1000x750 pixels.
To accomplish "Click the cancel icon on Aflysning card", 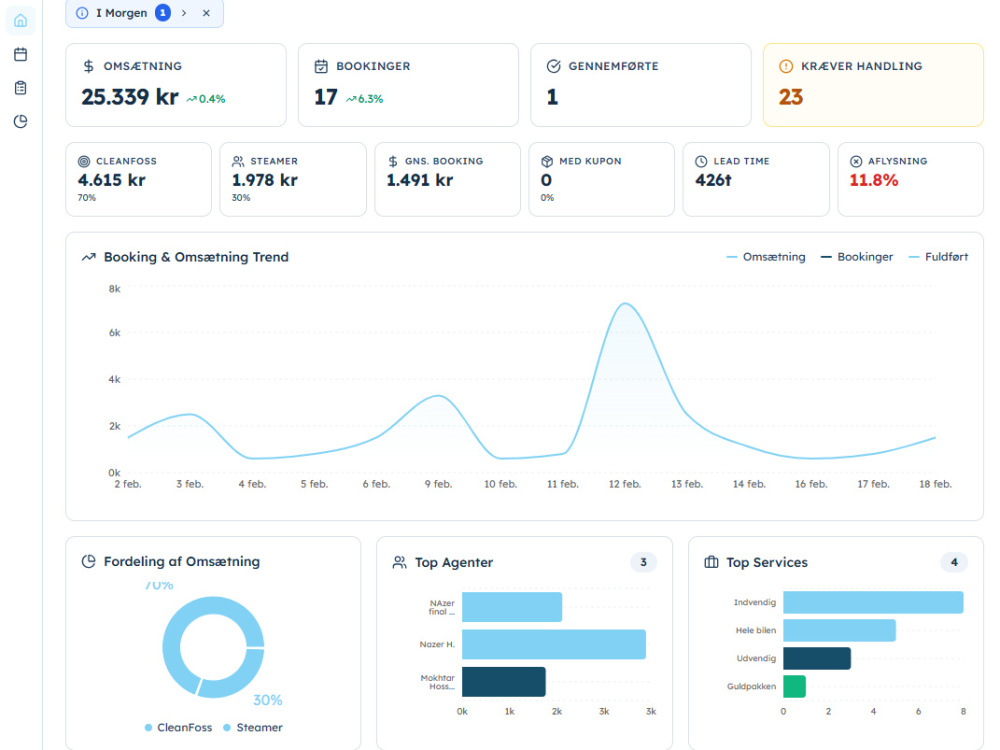I will 856,161.
